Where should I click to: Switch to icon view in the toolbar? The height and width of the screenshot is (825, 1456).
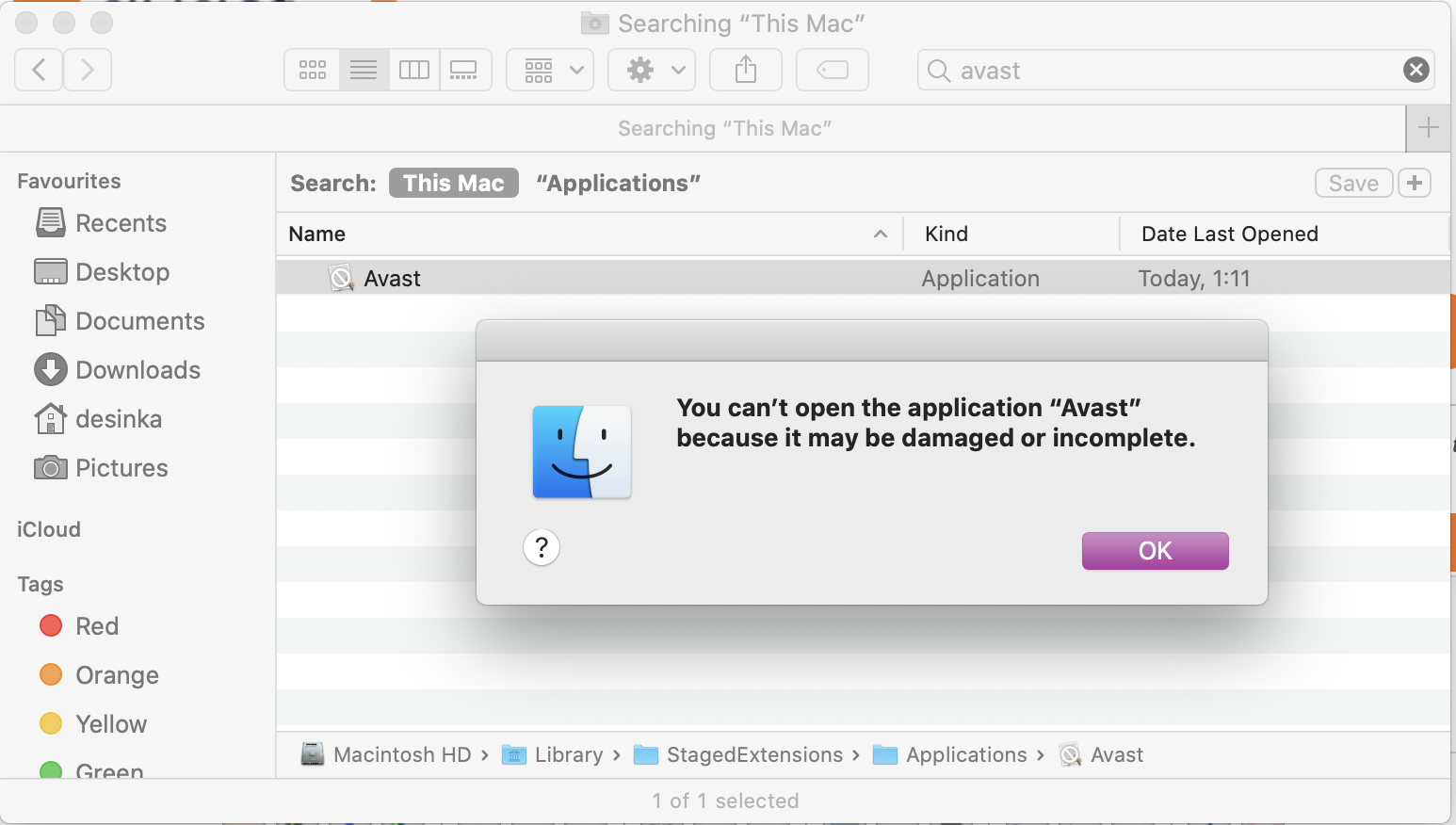coord(312,69)
